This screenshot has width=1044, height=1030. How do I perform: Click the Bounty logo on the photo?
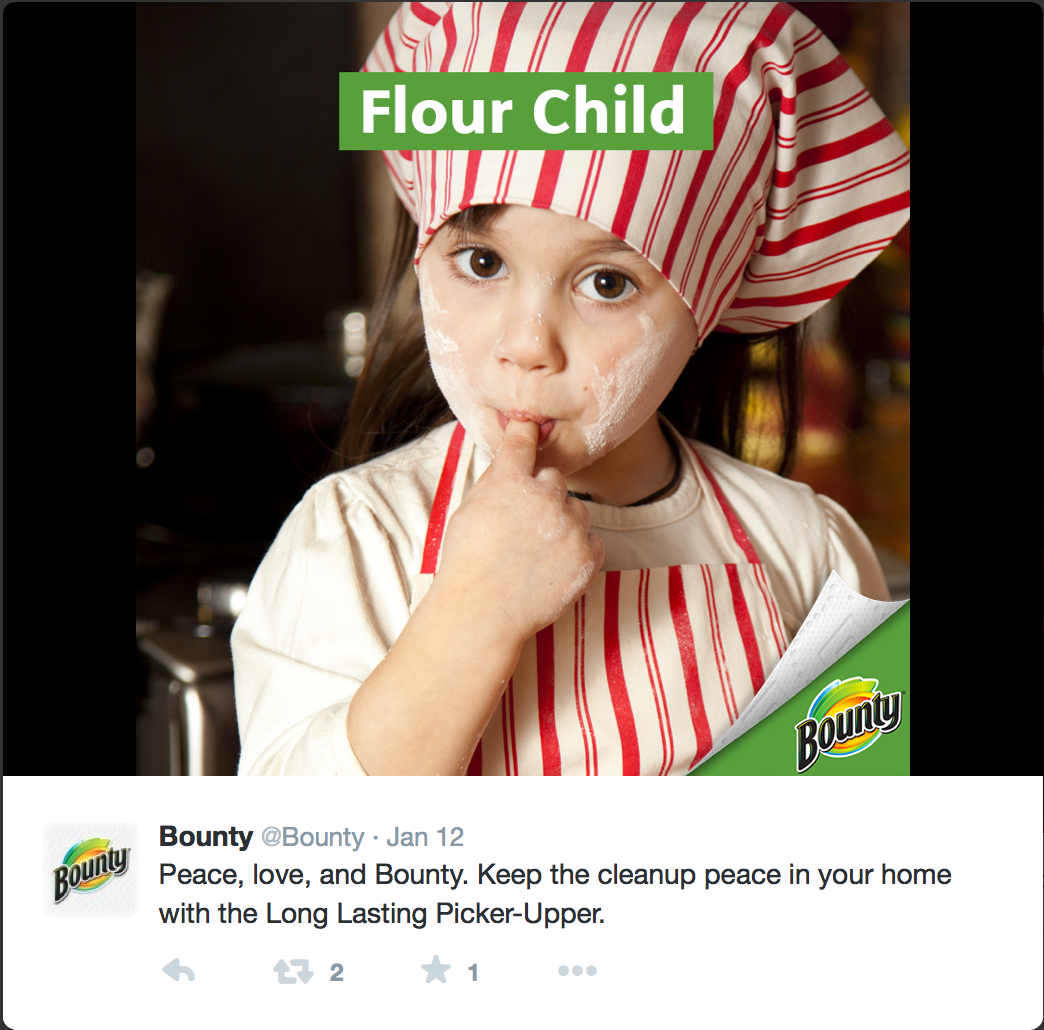tap(849, 724)
